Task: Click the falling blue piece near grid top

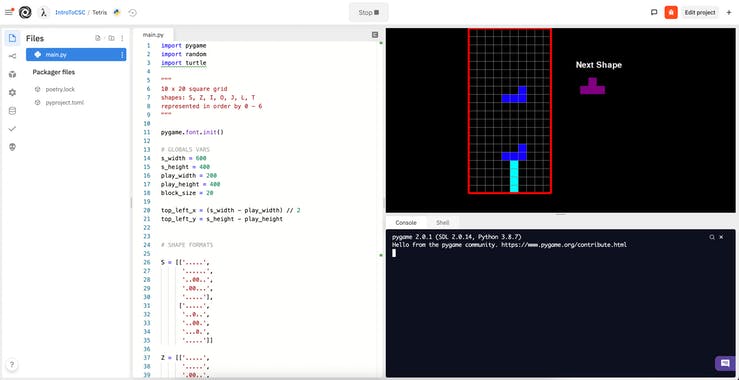Action: [x=514, y=94]
